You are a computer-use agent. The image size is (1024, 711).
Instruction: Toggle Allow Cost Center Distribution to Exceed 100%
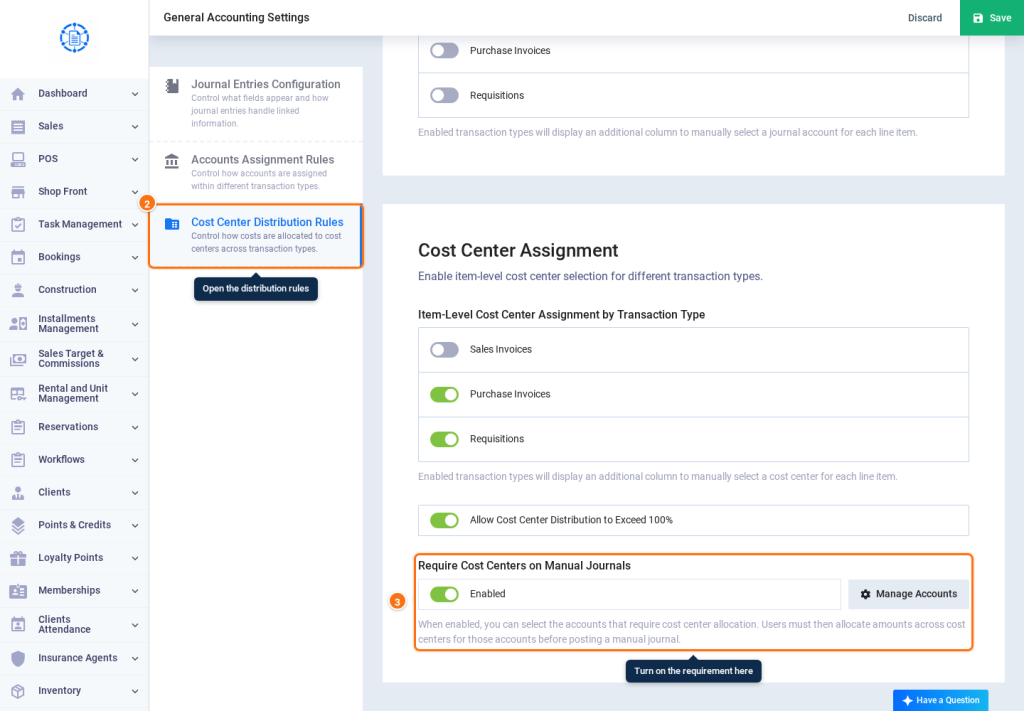(444, 520)
